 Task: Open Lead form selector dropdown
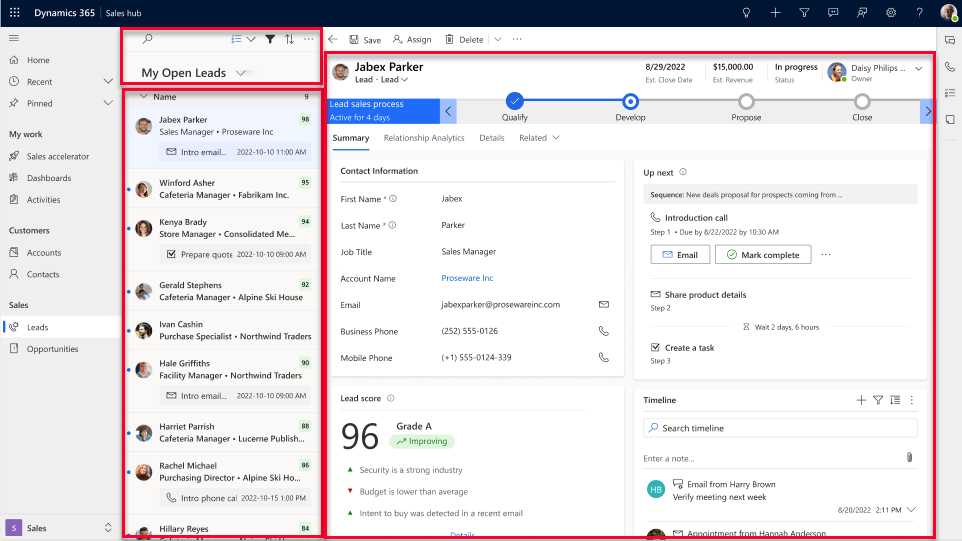pos(404,80)
